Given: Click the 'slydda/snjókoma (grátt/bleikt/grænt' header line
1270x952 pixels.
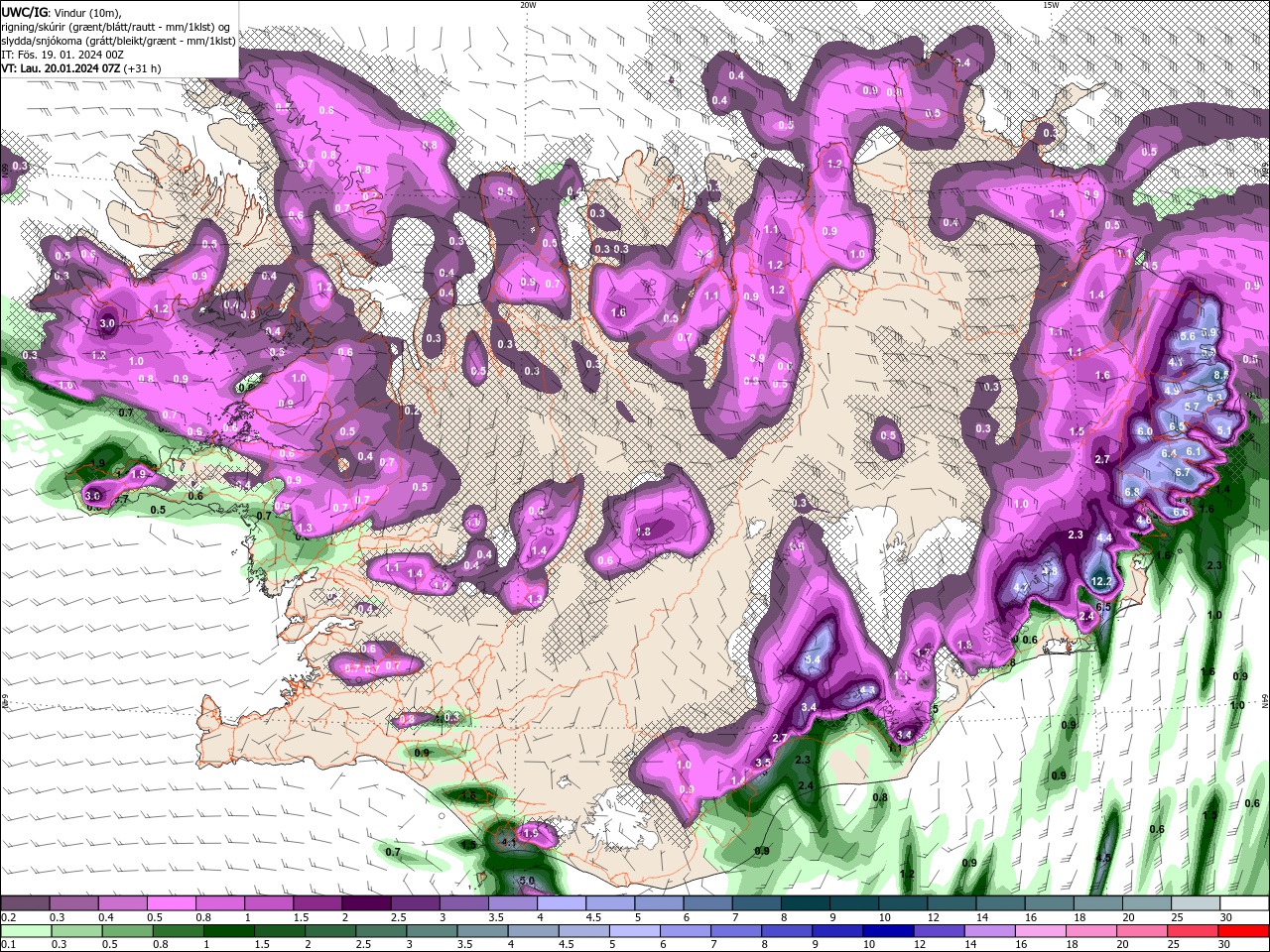Looking at the screenshot, I should 118,41.
